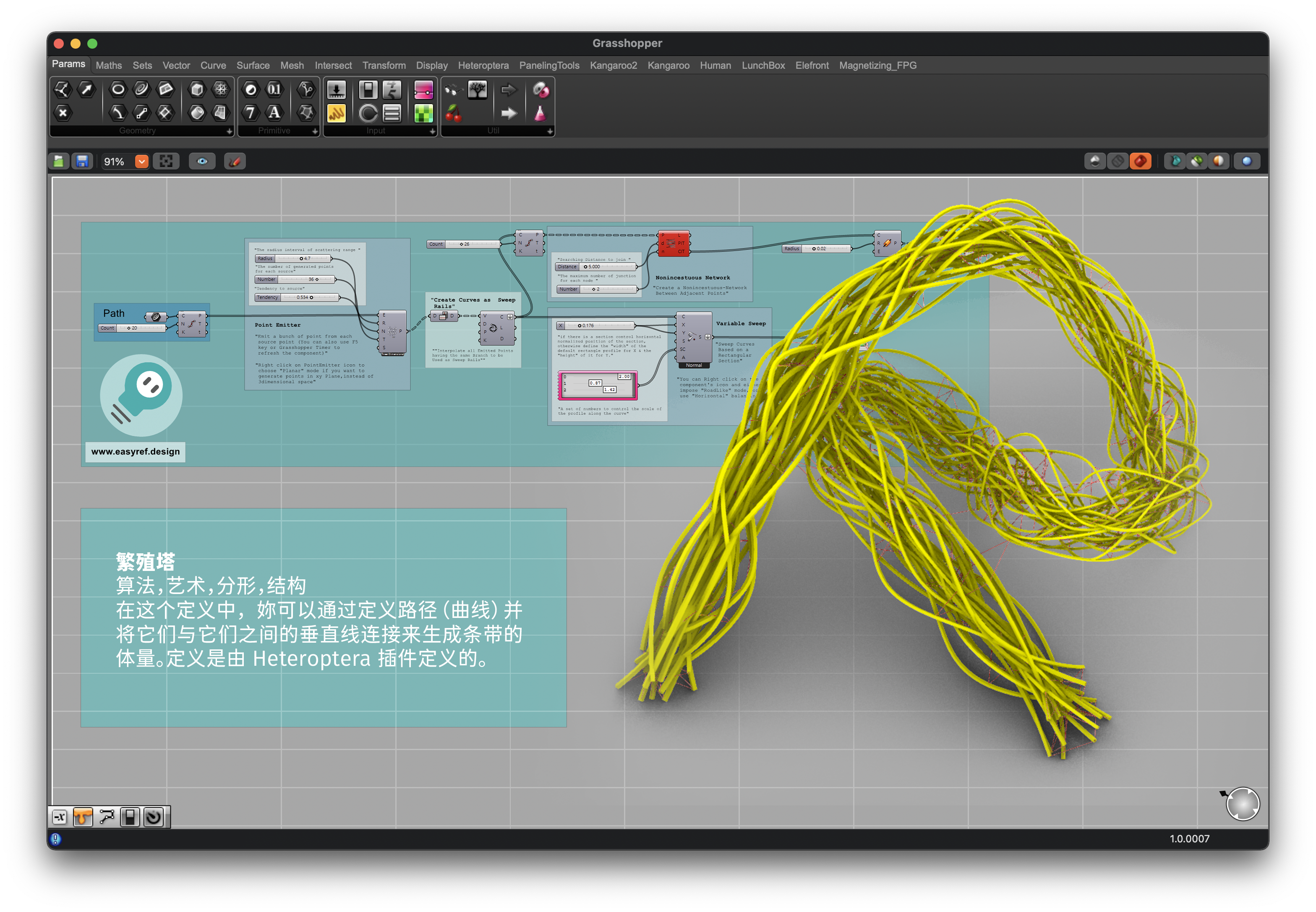Pick the cherry Cherry Picker icon

pos(453,114)
